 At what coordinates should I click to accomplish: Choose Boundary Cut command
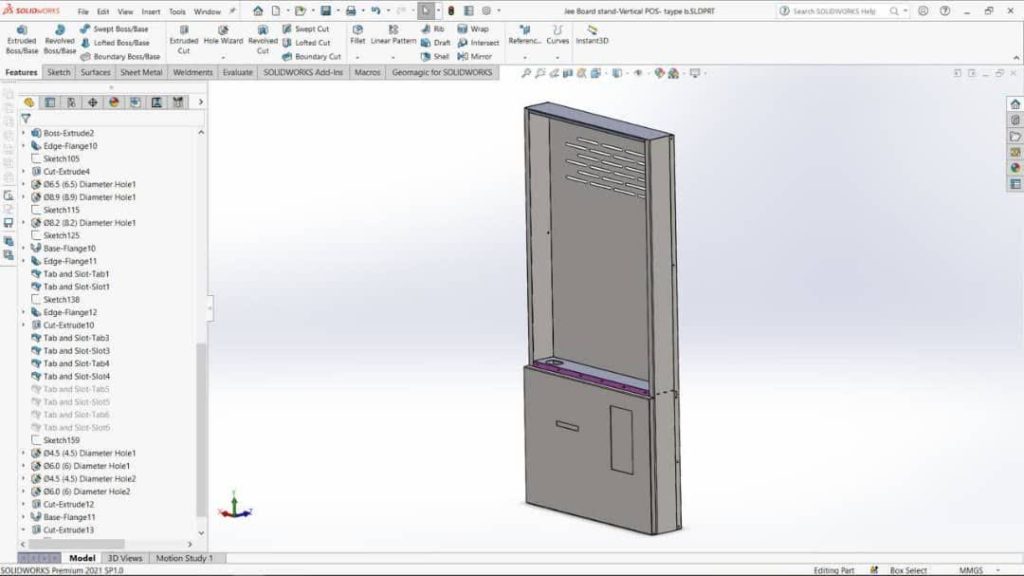tap(312, 57)
